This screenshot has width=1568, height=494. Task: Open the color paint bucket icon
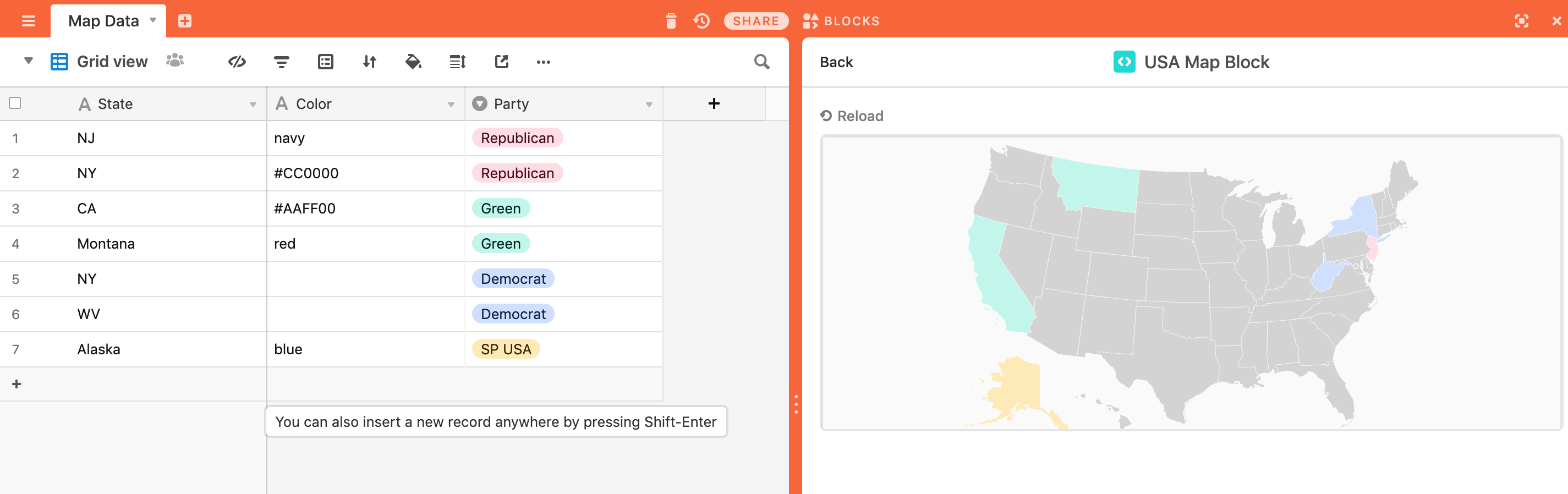413,62
